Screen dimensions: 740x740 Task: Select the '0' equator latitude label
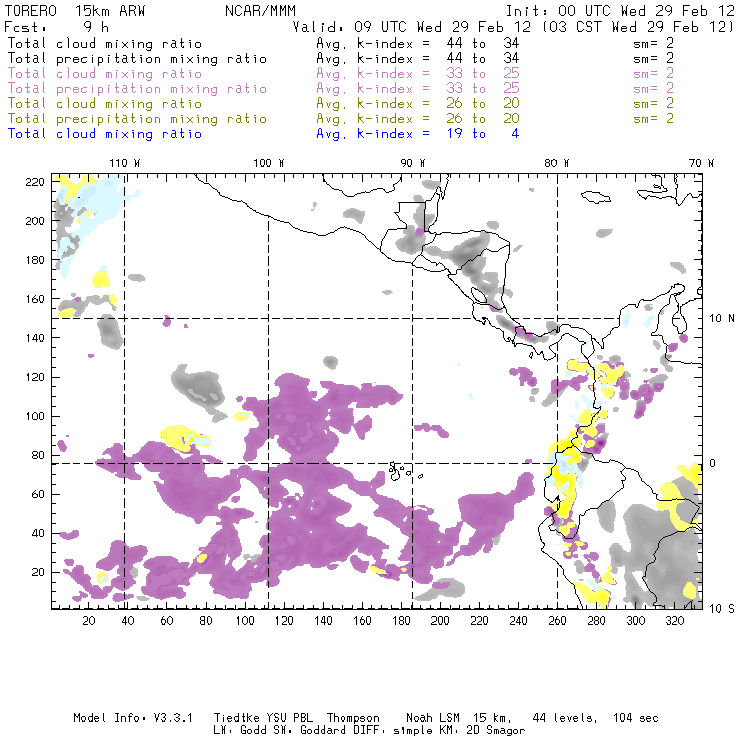pyautogui.click(x=713, y=463)
